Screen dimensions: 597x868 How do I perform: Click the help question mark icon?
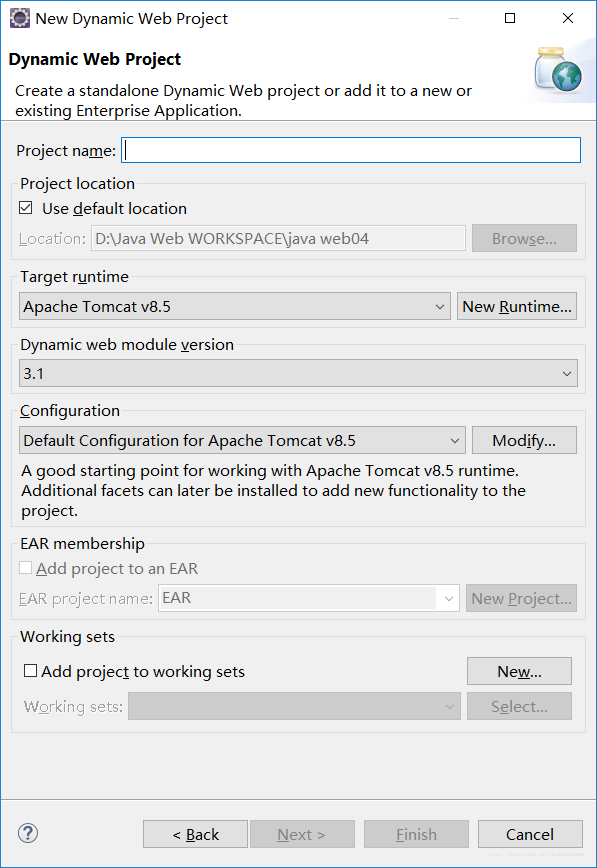[28, 833]
